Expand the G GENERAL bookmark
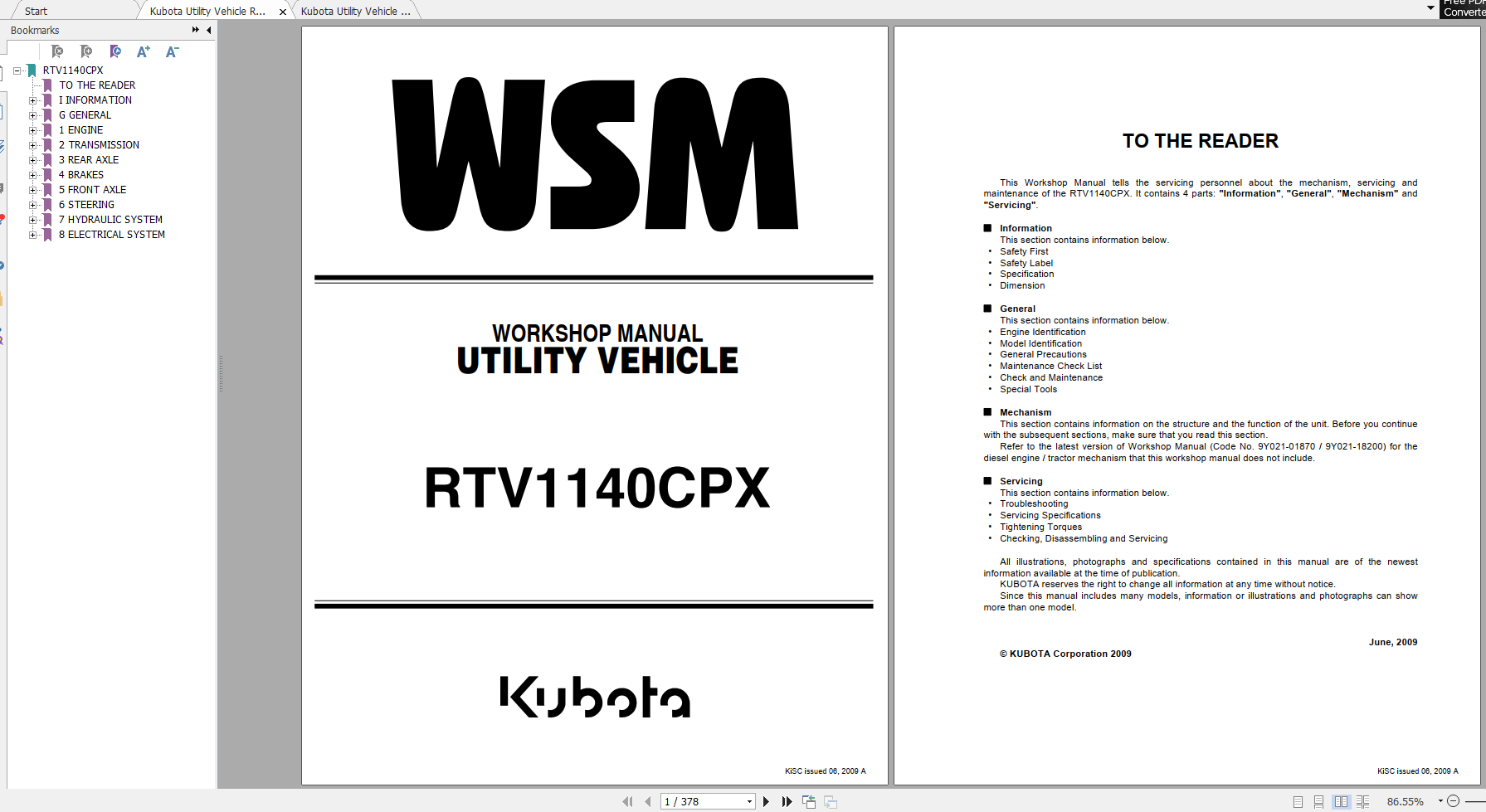This screenshot has width=1486, height=812. pyautogui.click(x=33, y=115)
